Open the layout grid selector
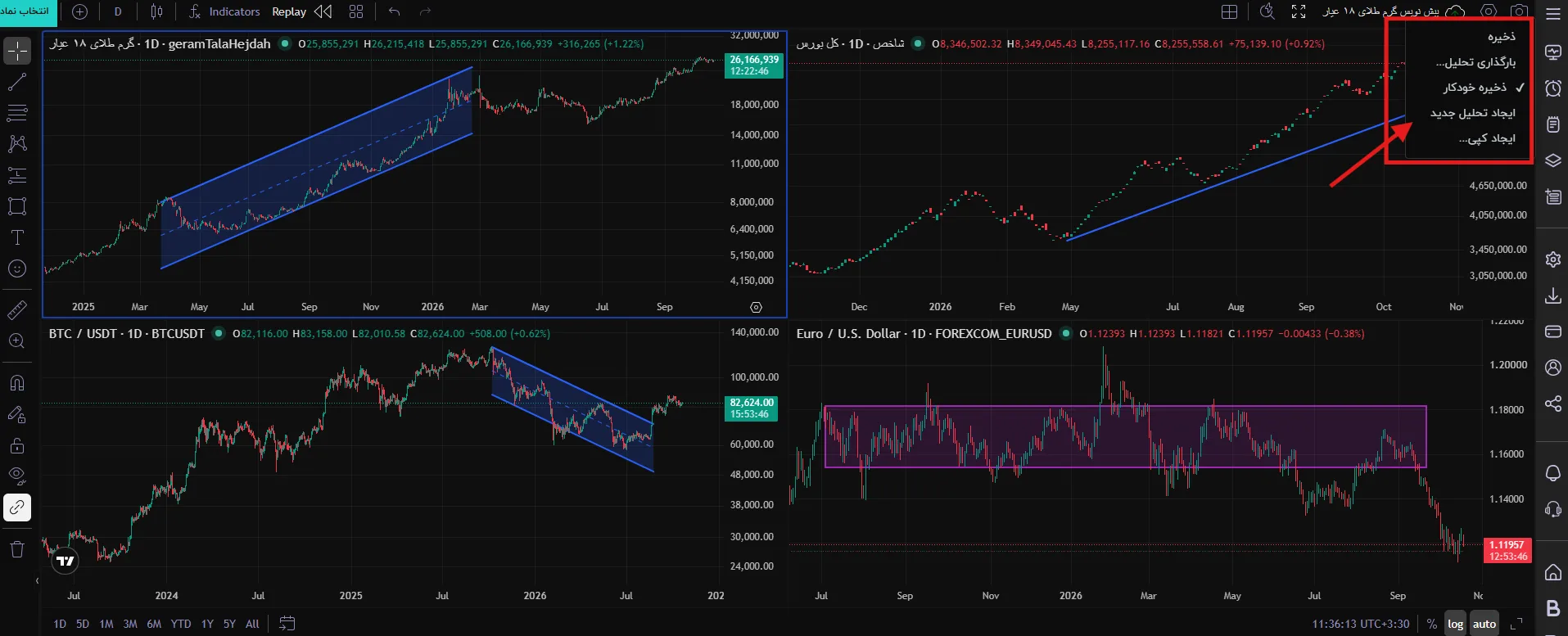This screenshot has width=1568, height=636. tap(1230, 11)
